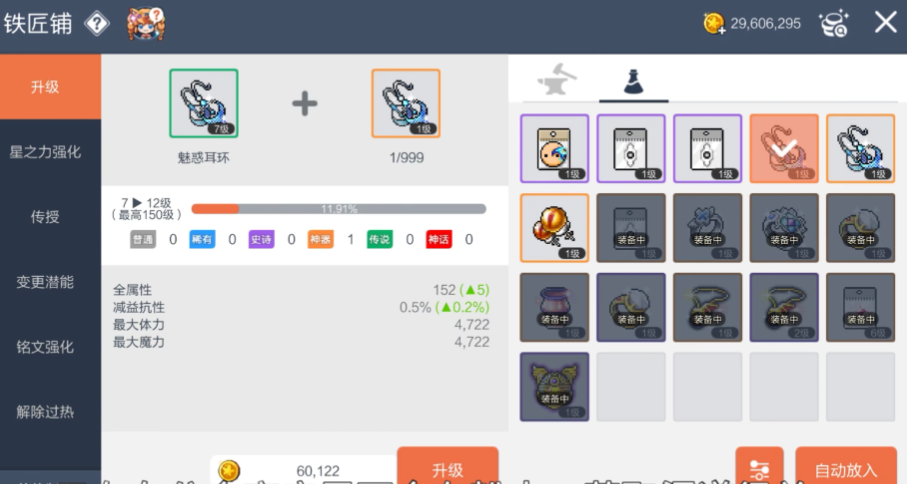Click the upgrade experience progress bar
This screenshot has width=907, height=484.
[x=339, y=209]
